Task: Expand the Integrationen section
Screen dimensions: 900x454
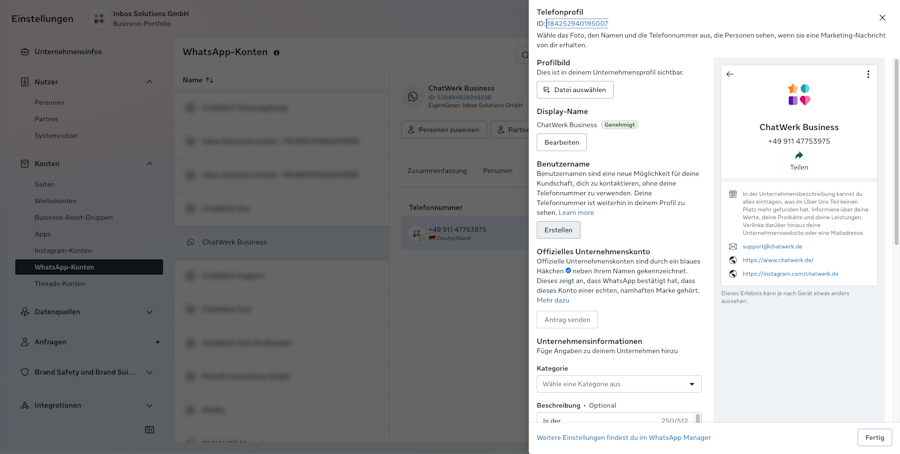Action: pyautogui.click(x=149, y=405)
